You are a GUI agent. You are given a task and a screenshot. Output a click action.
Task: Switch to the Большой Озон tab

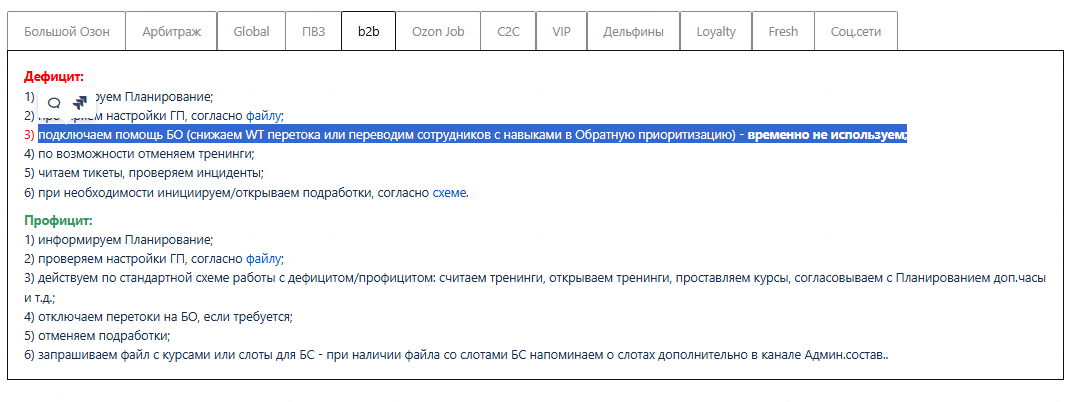67,31
